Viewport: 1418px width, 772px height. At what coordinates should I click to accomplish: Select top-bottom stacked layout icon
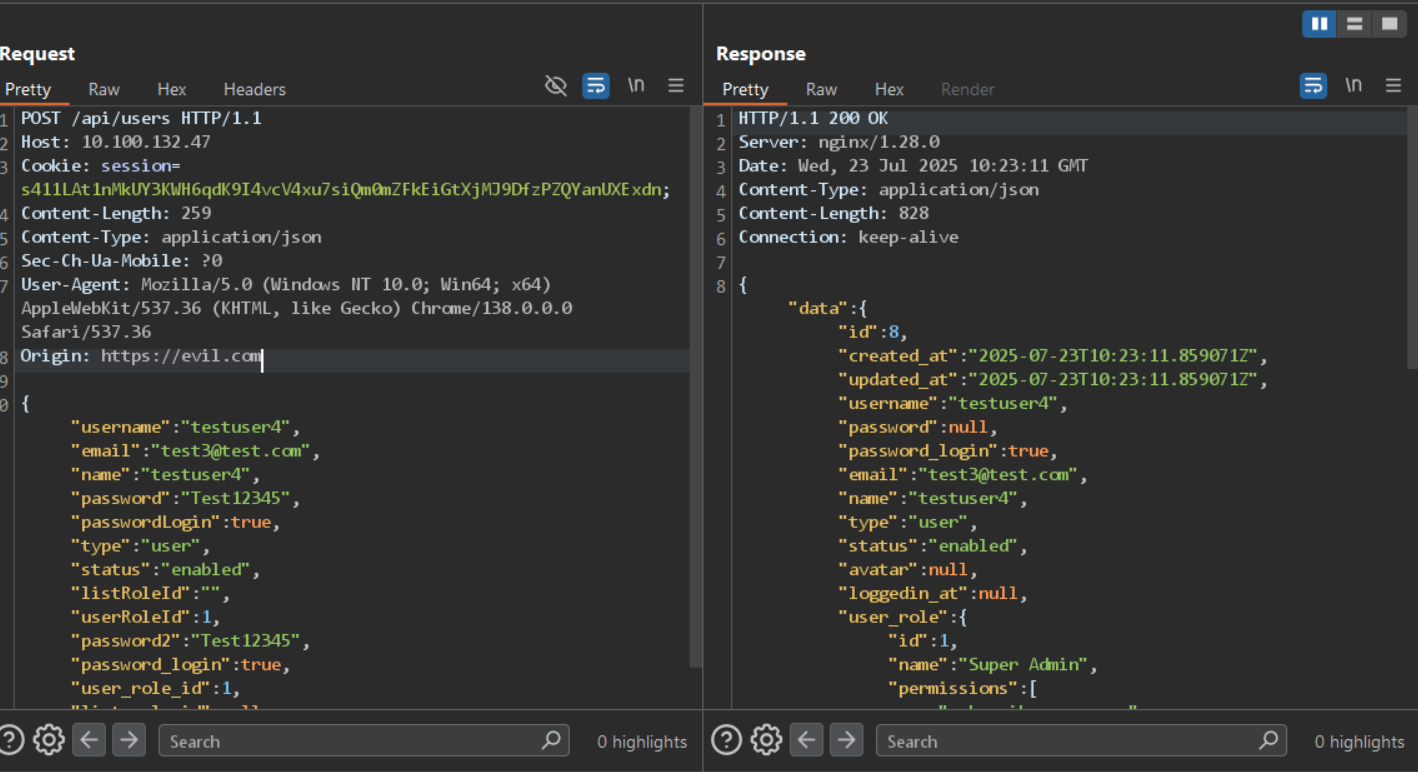[1354, 24]
